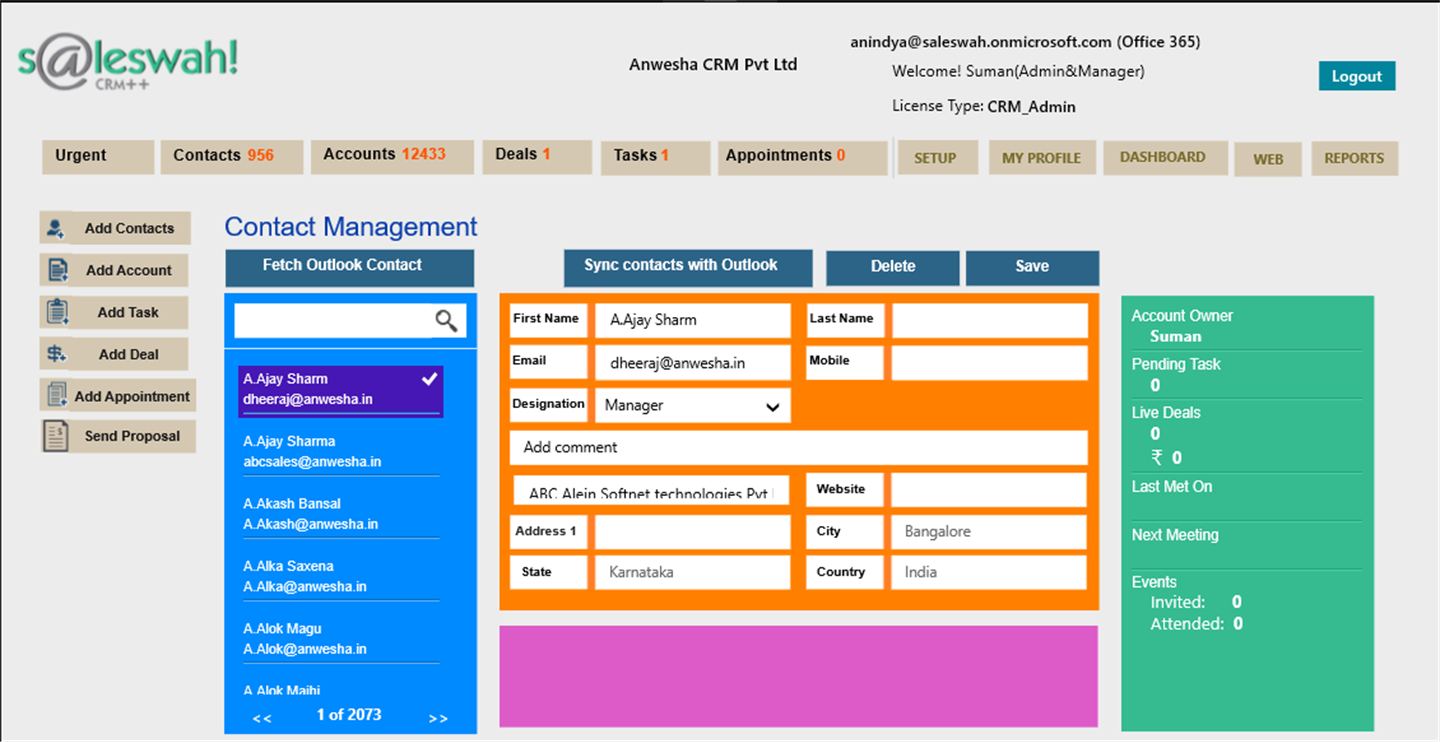Click the Add comment field
Image resolution: width=1440 pixels, height=742 pixels.
pyautogui.click(x=799, y=448)
